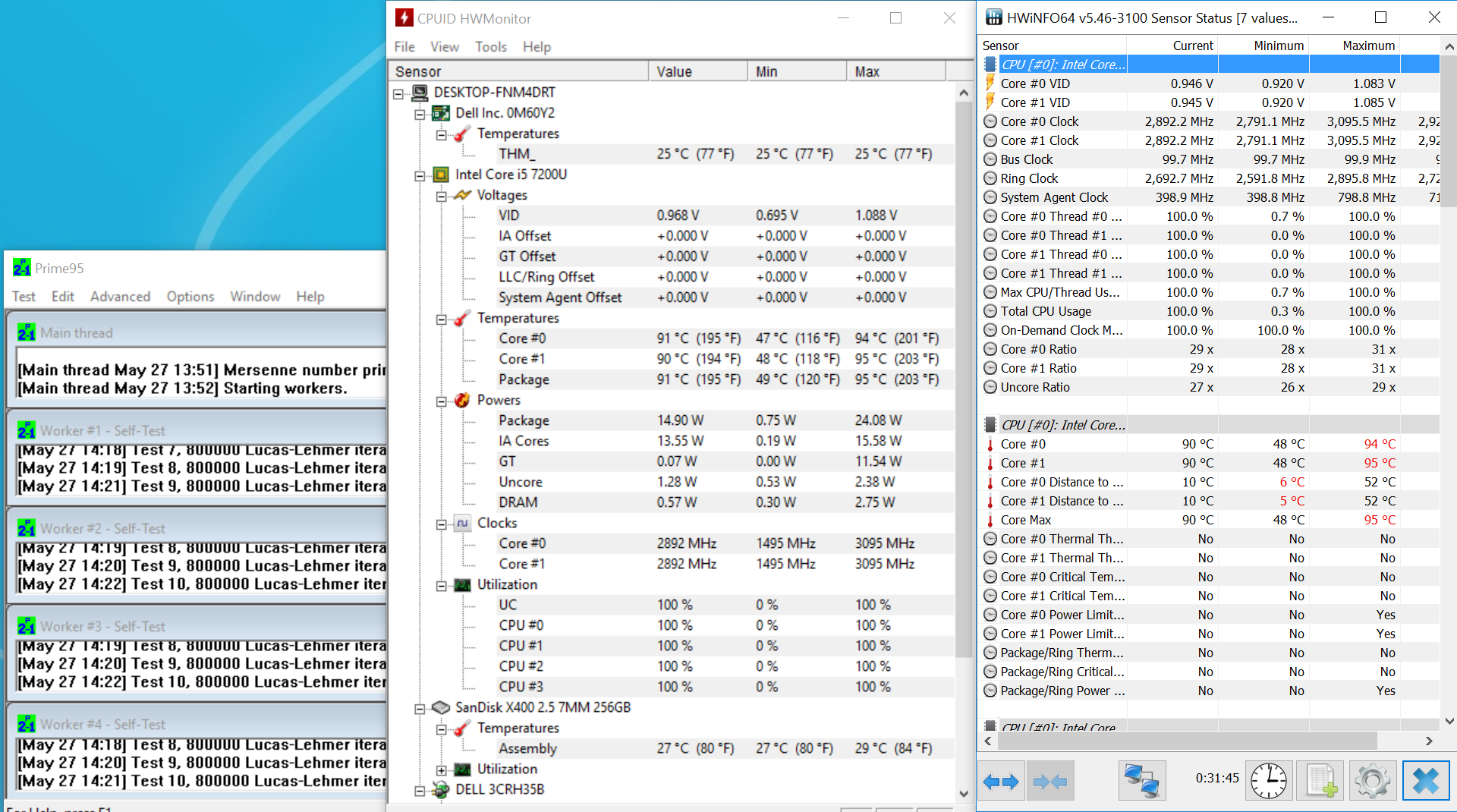Viewport: 1457px width, 812px height.
Task: Click DESKTOP-FNM4DRT computer icon in HWMonitor
Action: coord(420,93)
